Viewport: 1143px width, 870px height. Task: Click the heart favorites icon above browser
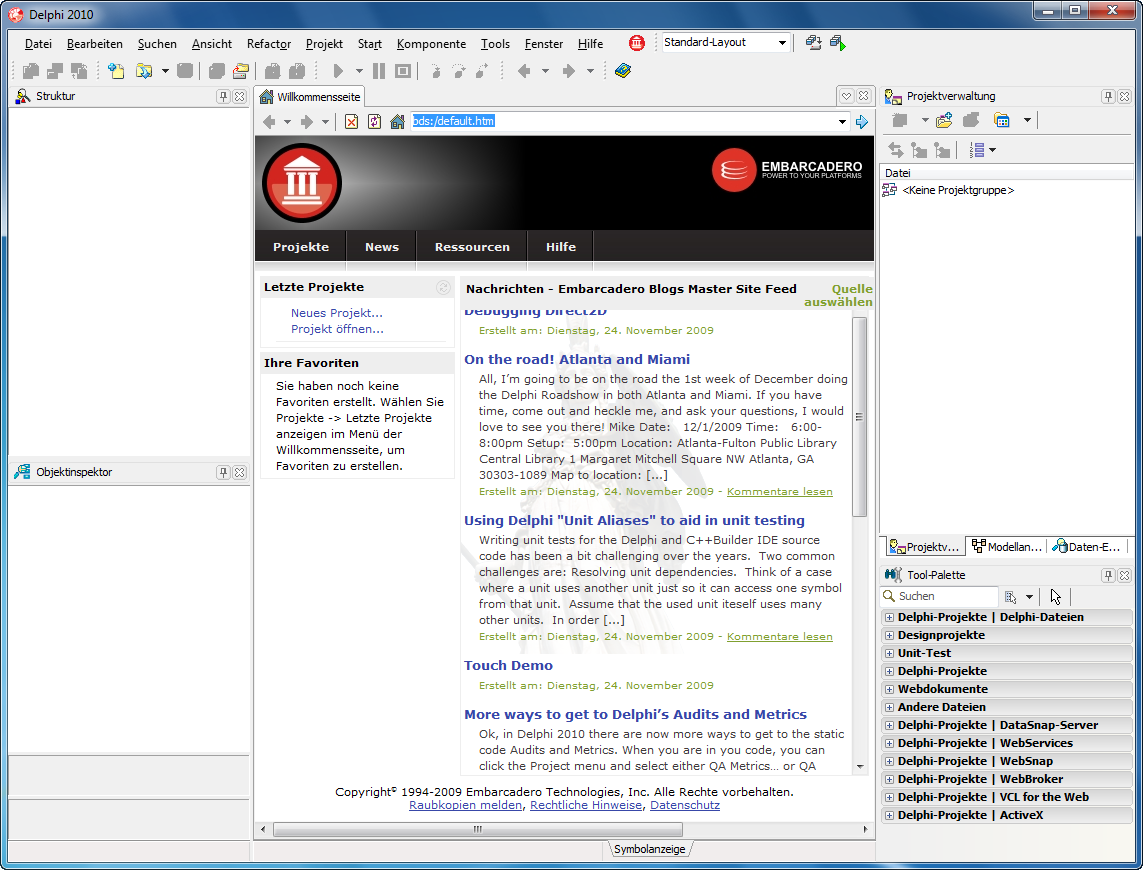(846, 96)
